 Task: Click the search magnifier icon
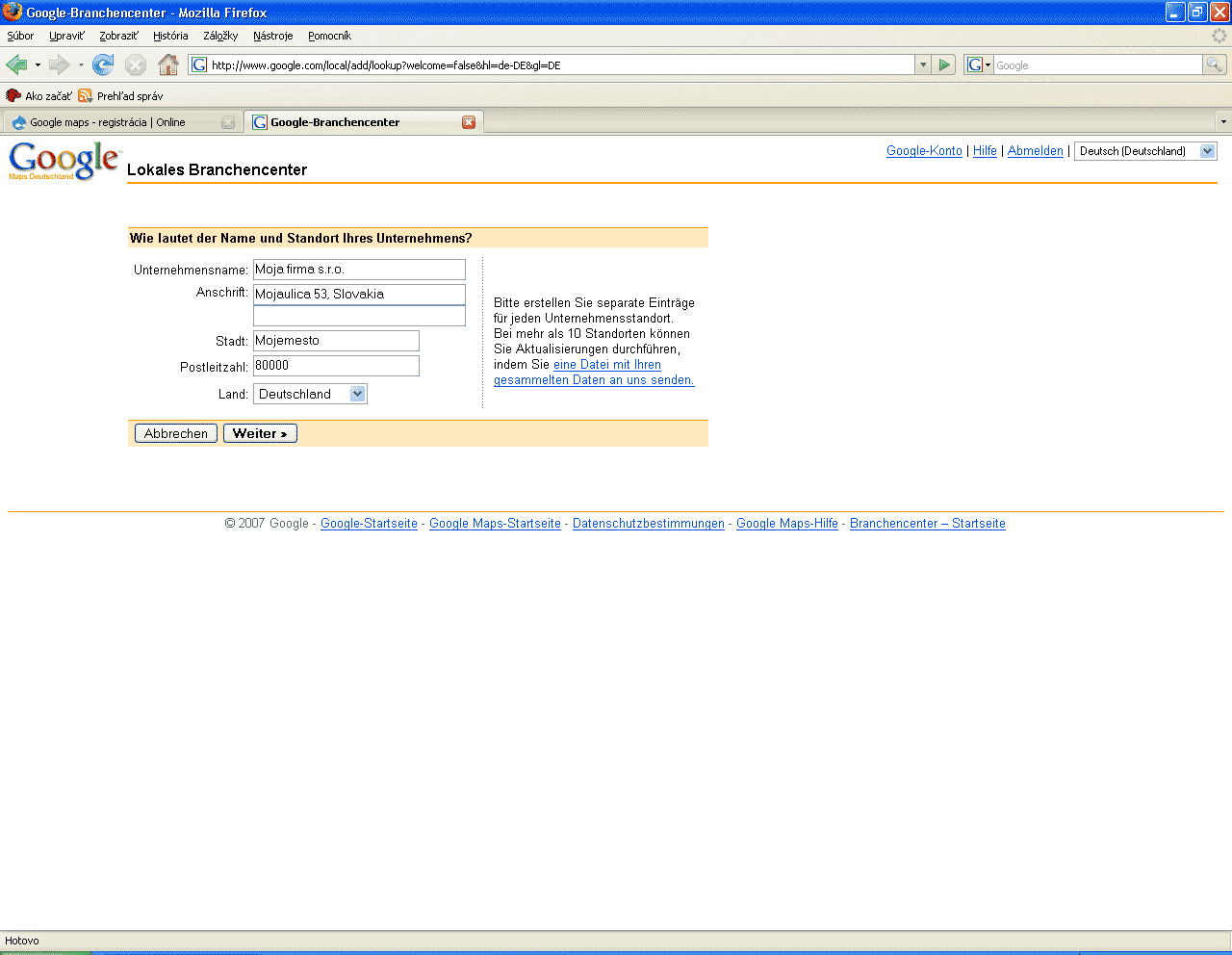pos(1215,65)
